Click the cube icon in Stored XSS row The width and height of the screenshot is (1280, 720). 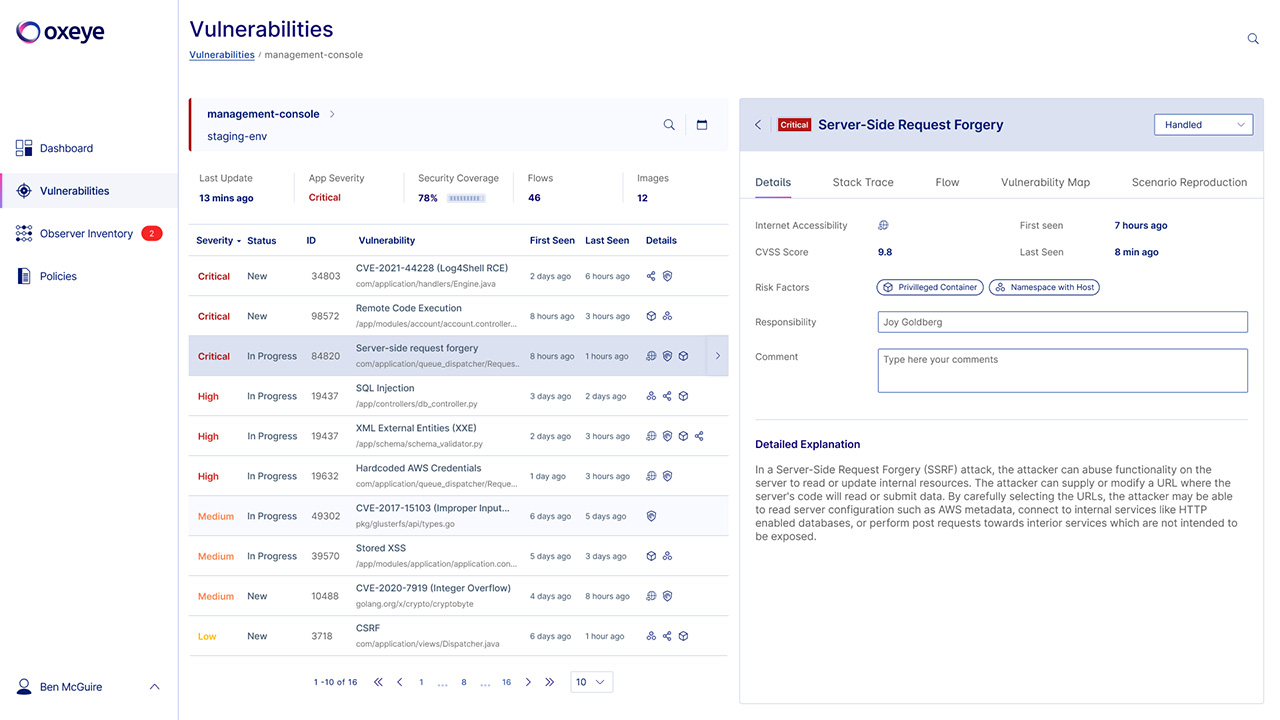(x=651, y=556)
